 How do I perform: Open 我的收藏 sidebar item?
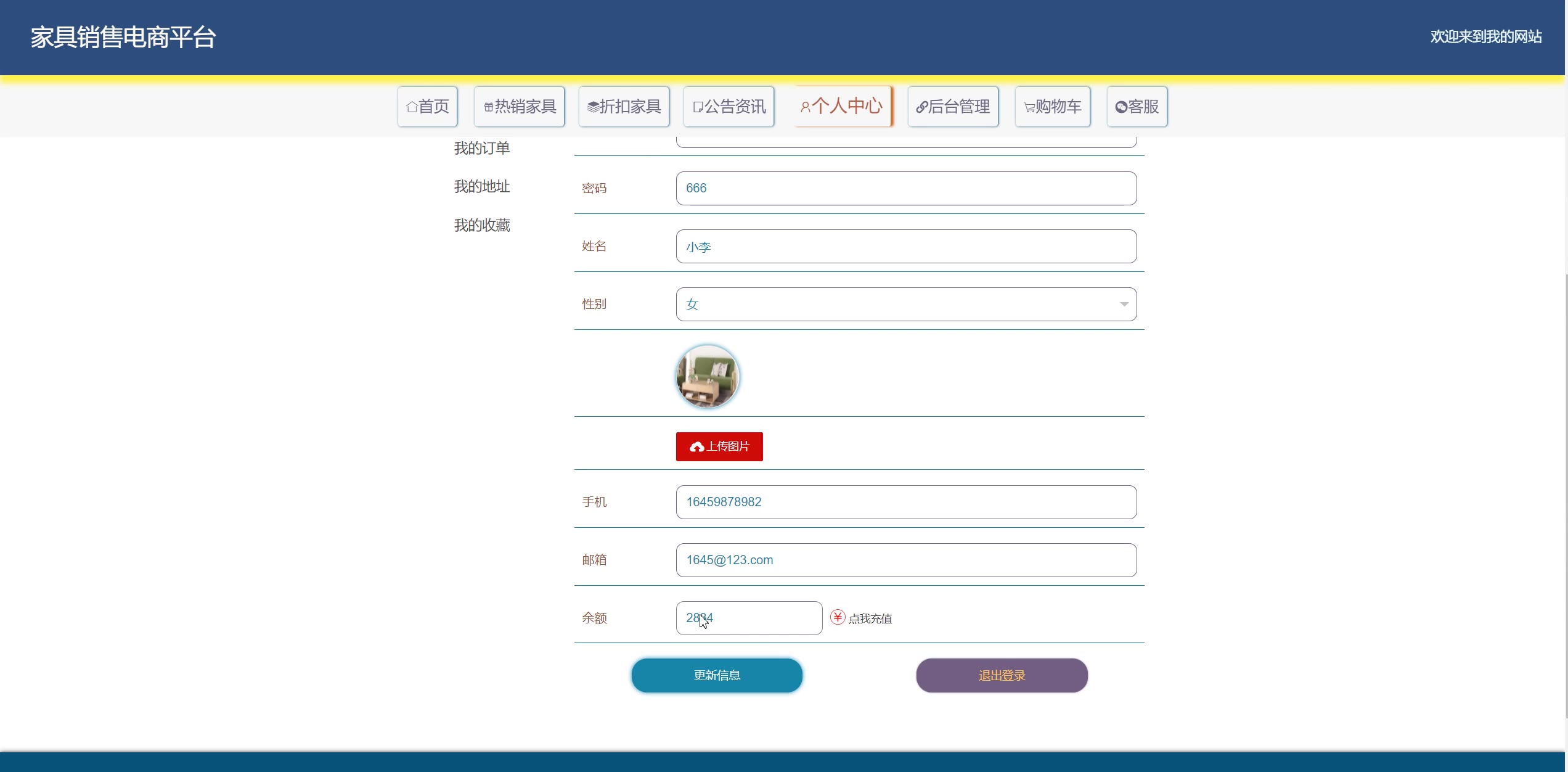481,225
